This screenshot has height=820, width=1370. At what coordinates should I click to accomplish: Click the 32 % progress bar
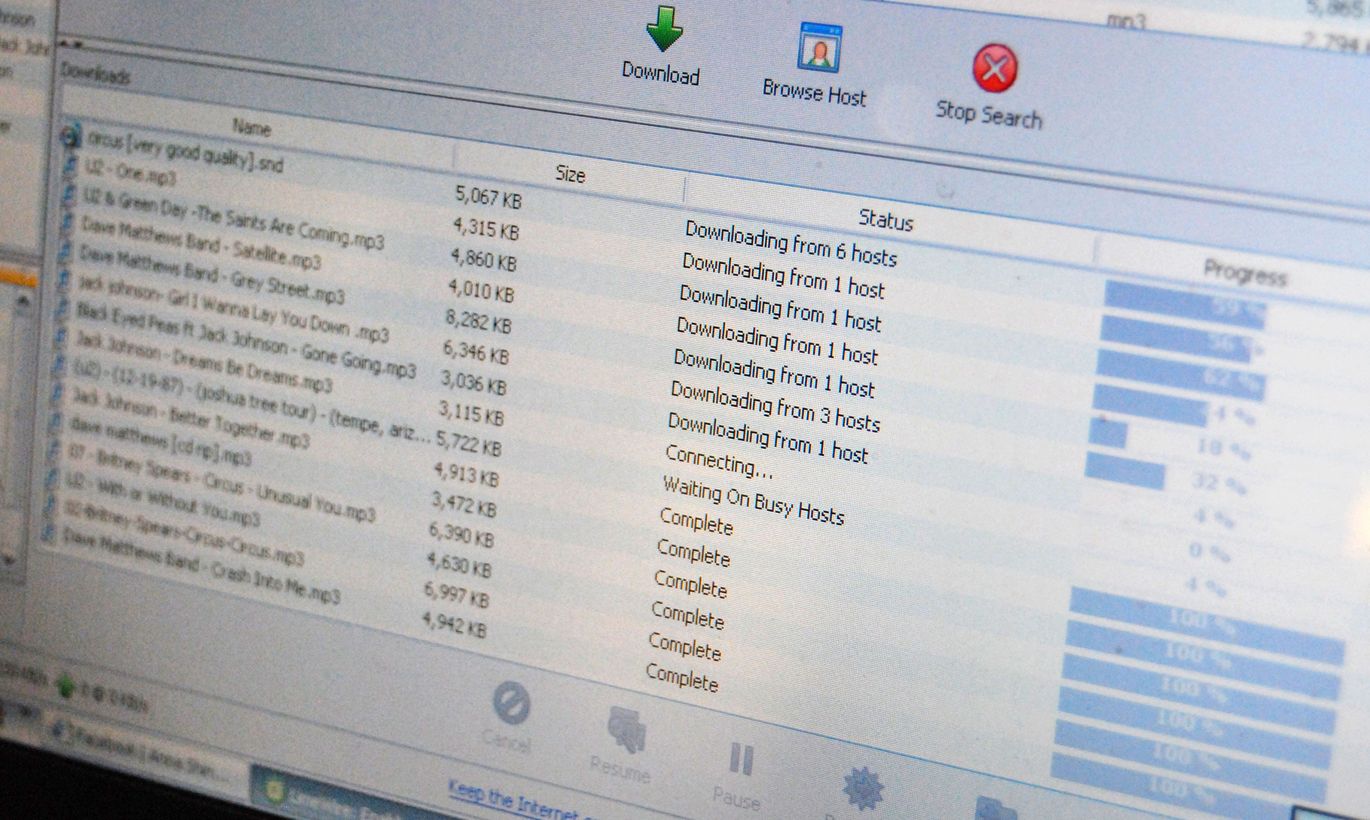coord(1125,471)
